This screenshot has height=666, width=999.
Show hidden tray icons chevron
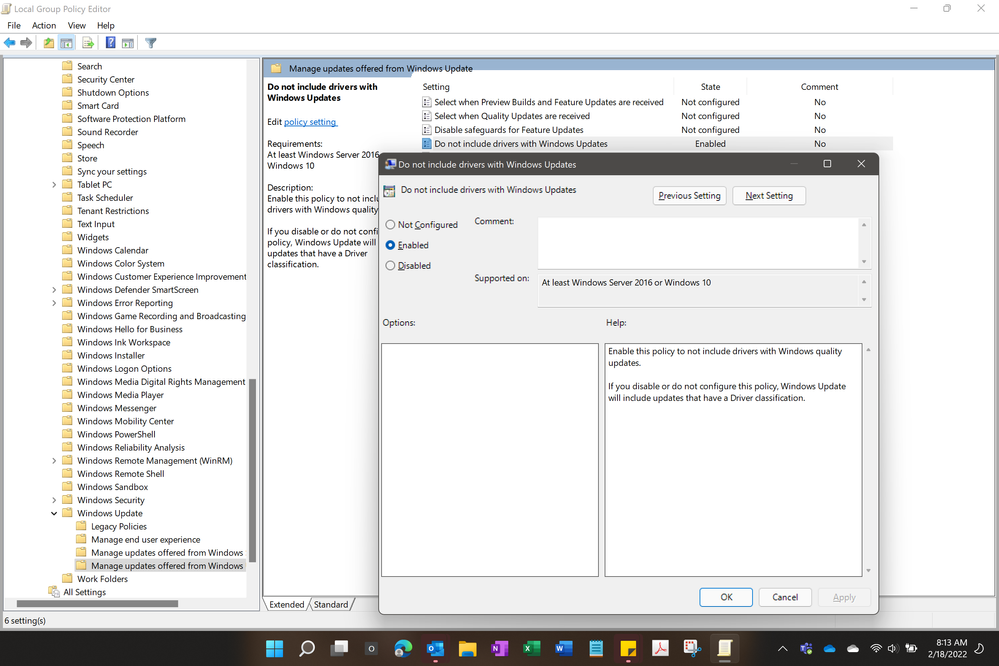[x=782, y=649]
